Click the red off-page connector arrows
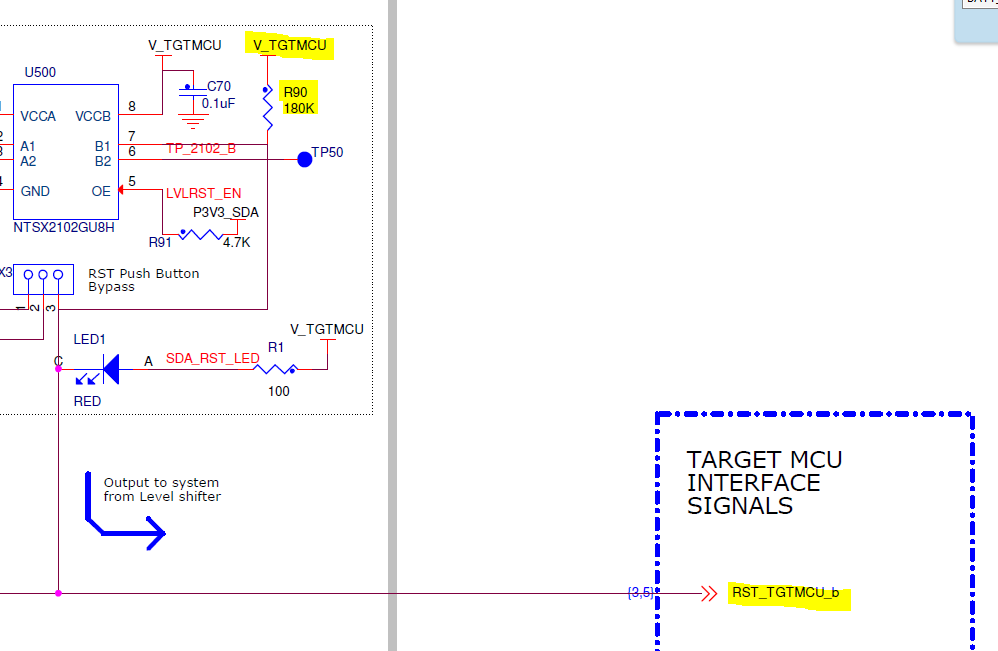 pos(709,594)
